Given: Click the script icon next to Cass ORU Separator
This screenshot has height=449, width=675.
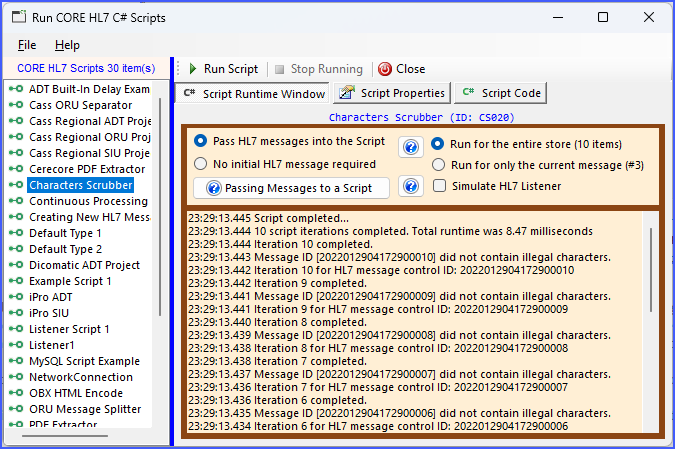Looking at the screenshot, I should click(16, 105).
